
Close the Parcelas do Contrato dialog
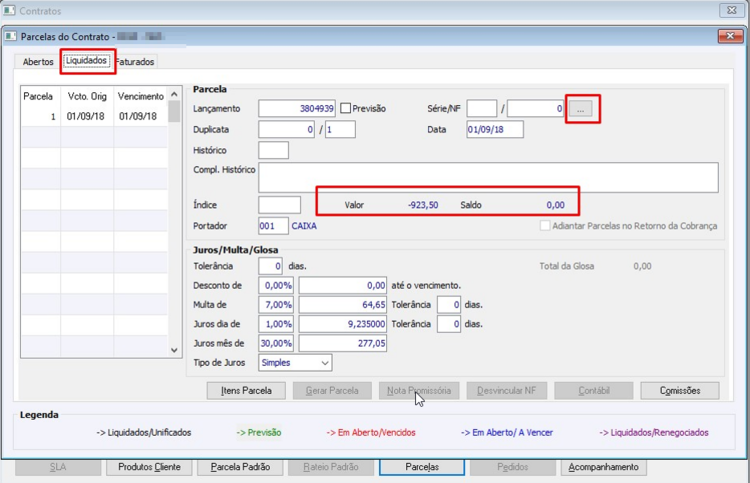tap(730, 36)
